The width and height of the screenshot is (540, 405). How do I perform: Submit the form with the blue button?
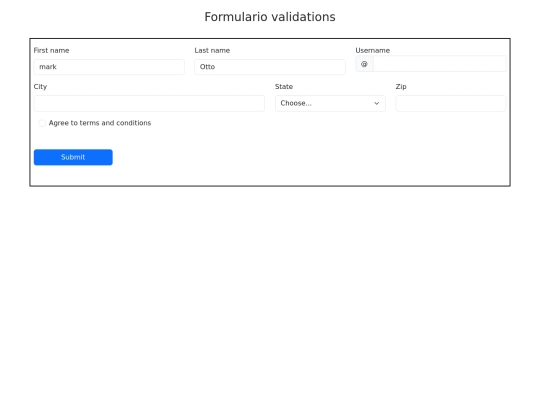click(73, 157)
